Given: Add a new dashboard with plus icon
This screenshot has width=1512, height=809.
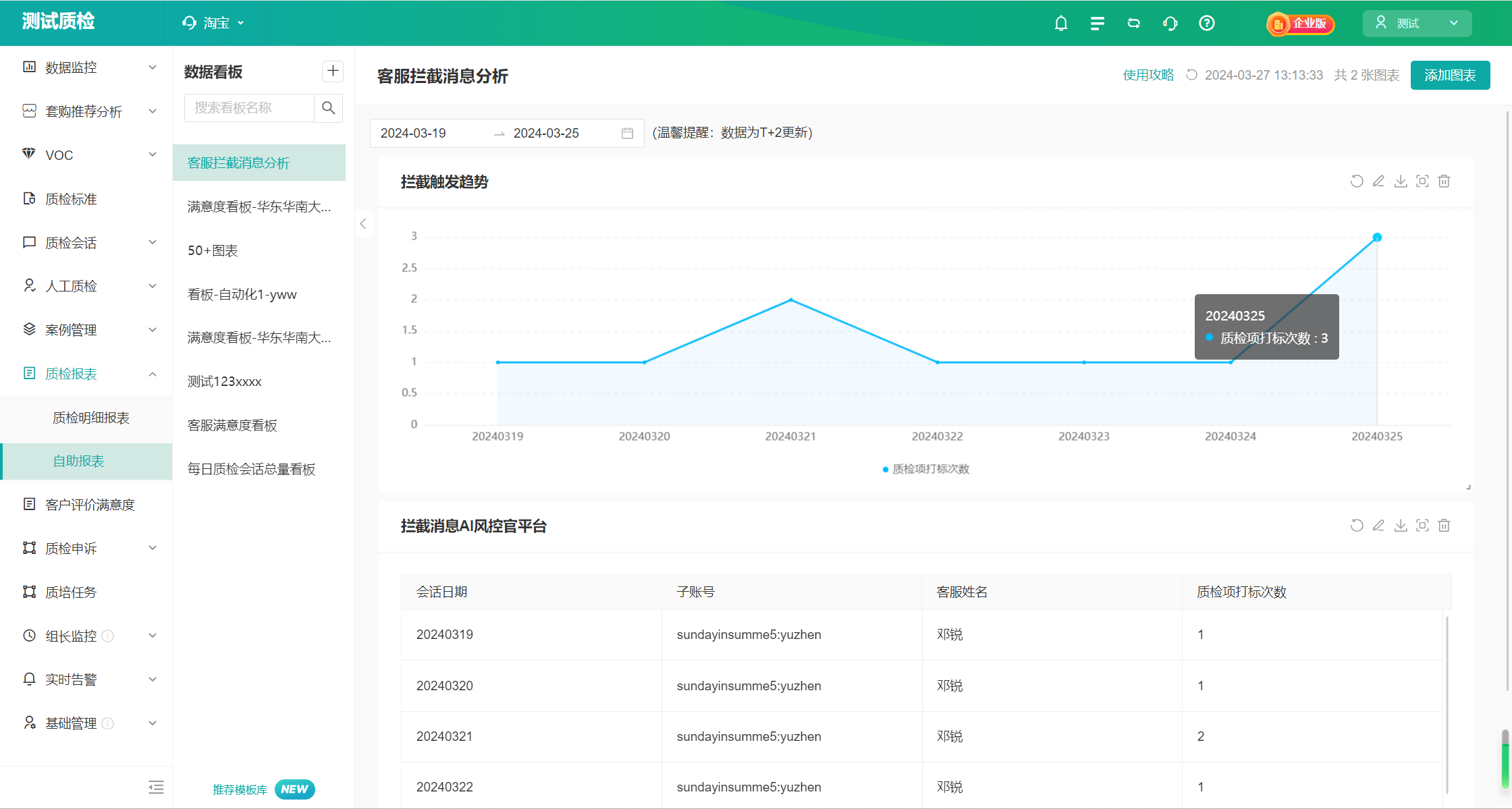Looking at the screenshot, I should point(333,71).
